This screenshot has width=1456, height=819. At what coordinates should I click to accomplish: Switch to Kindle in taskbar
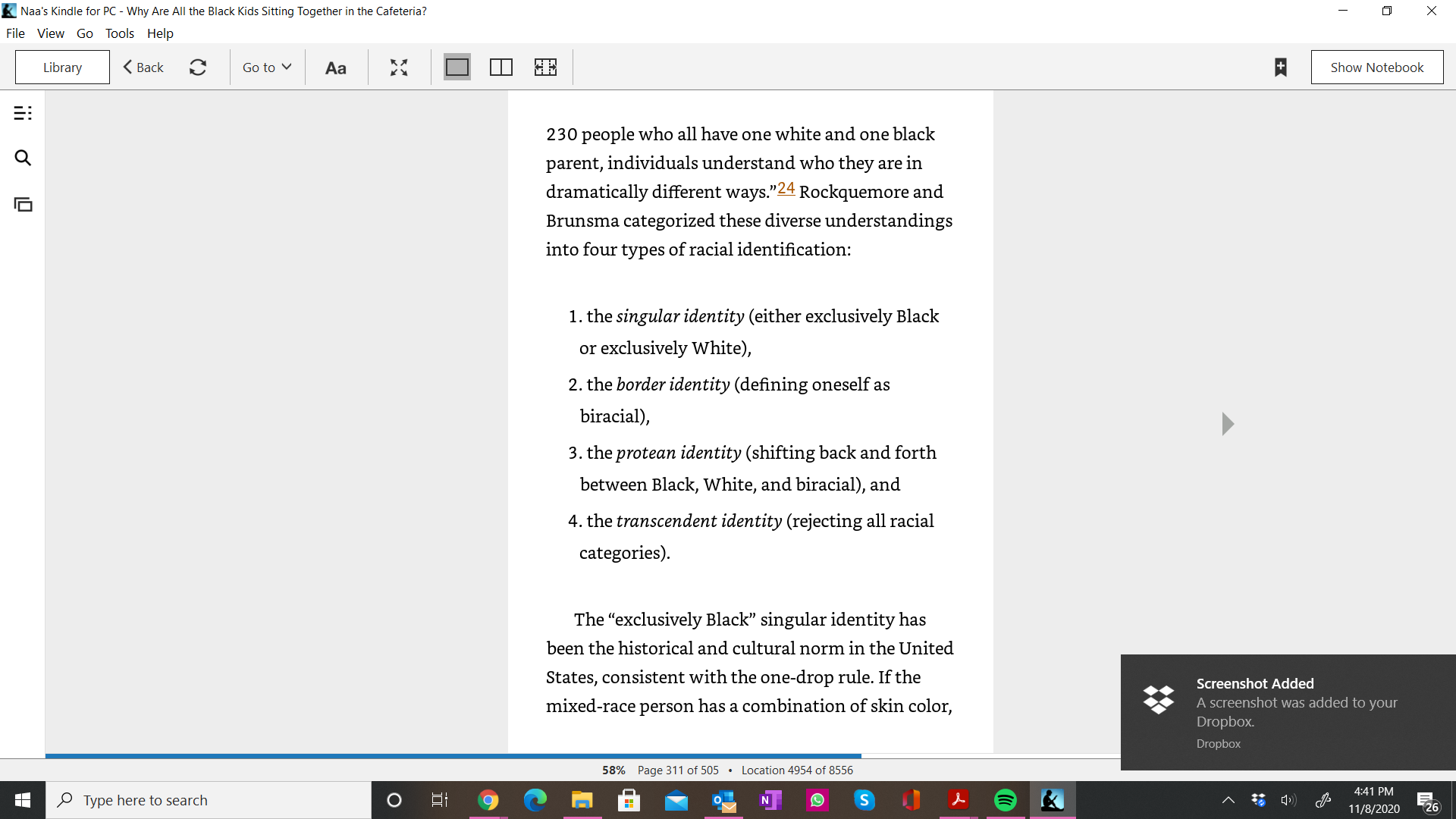point(1053,800)
